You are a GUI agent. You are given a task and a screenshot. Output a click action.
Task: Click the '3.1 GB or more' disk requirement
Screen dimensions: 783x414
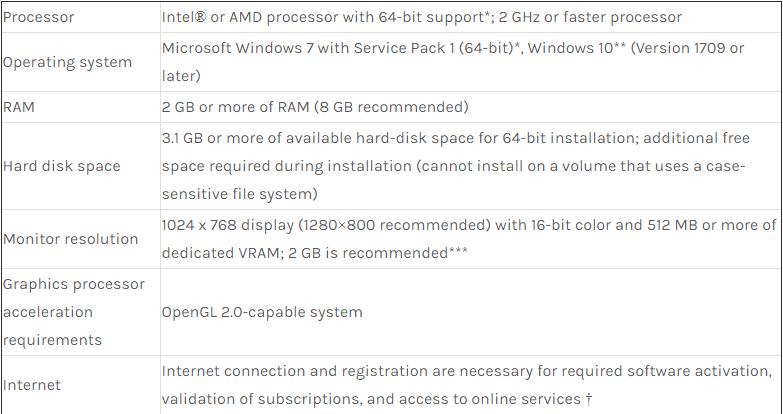[215, 137]
